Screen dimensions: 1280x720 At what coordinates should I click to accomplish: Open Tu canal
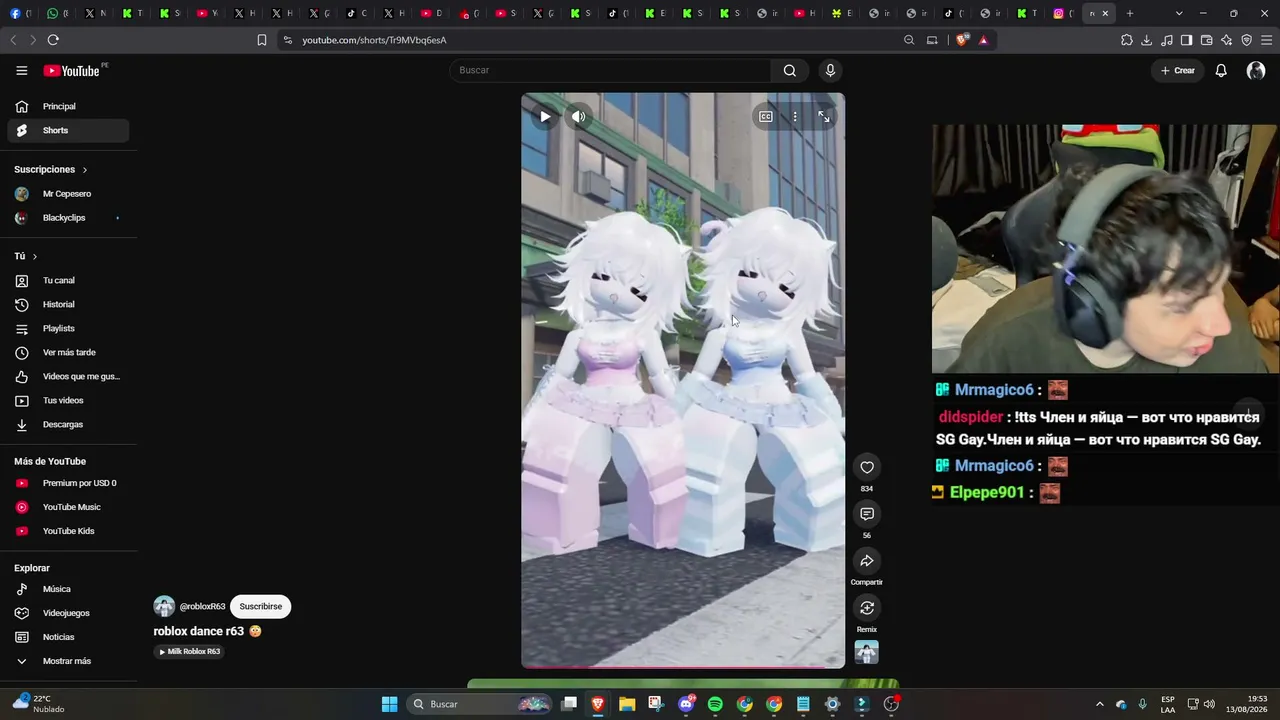point(68,281)
